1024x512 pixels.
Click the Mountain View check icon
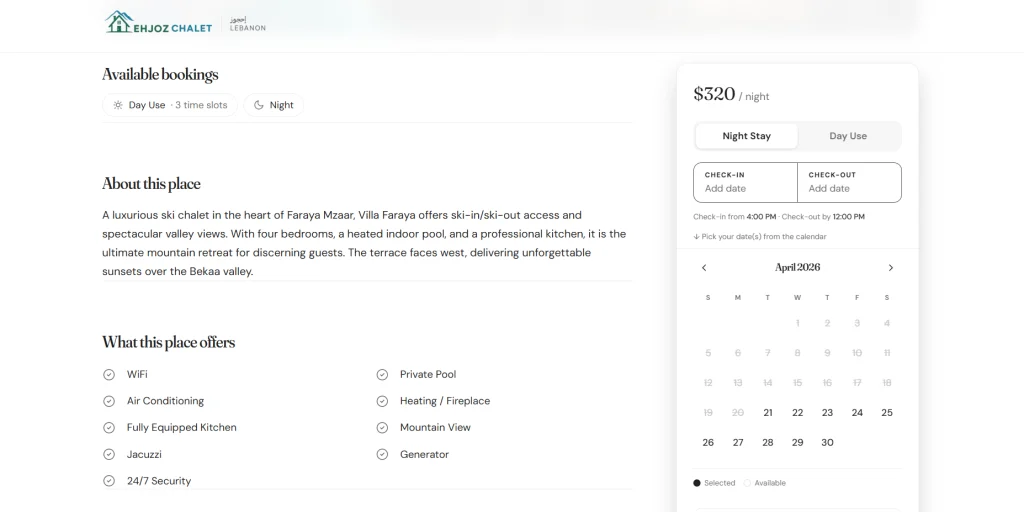click(x=382, y=427)
